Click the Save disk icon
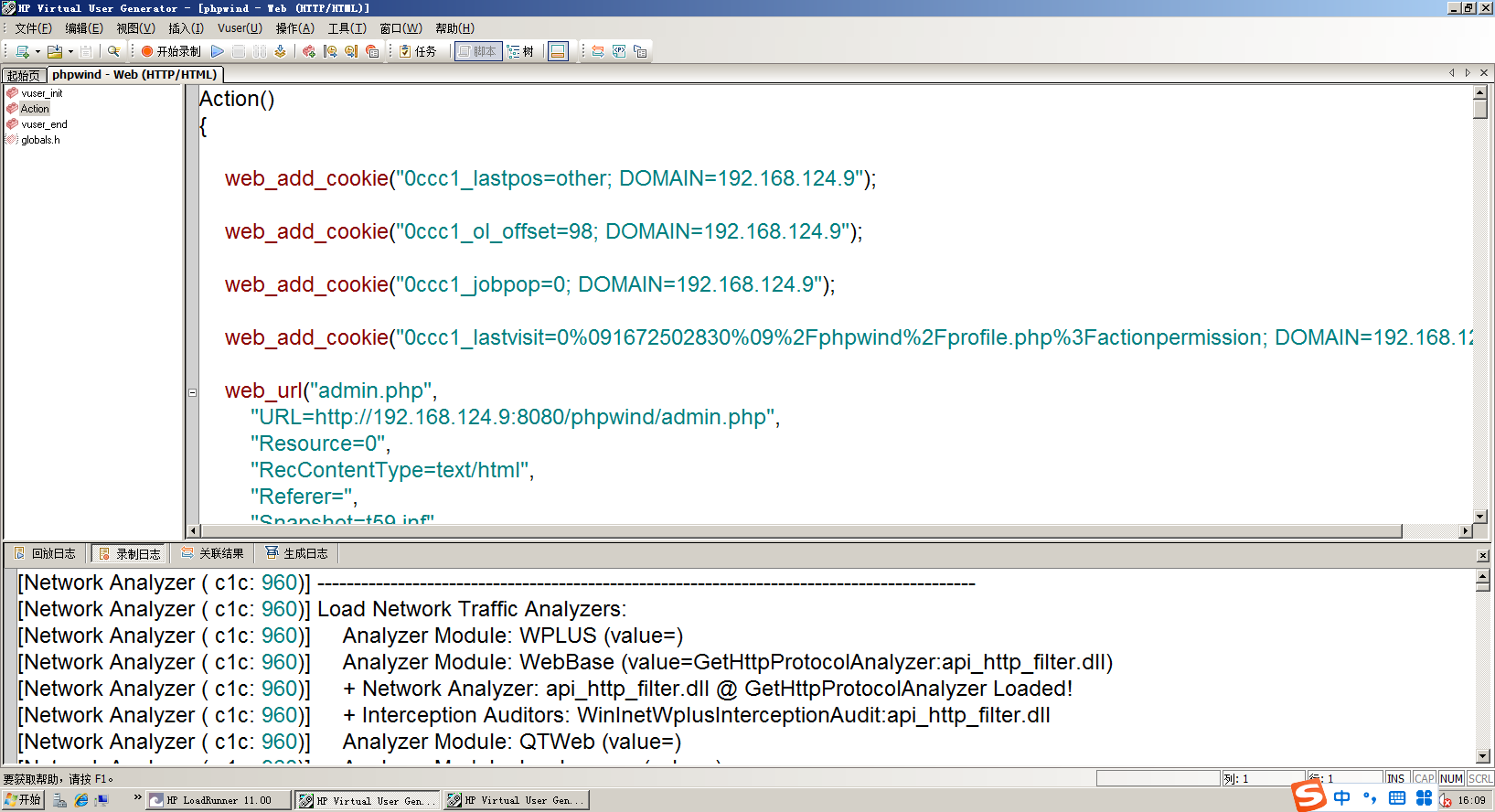This screenshot has width=1495, height=812. click(x=86, y=51)
